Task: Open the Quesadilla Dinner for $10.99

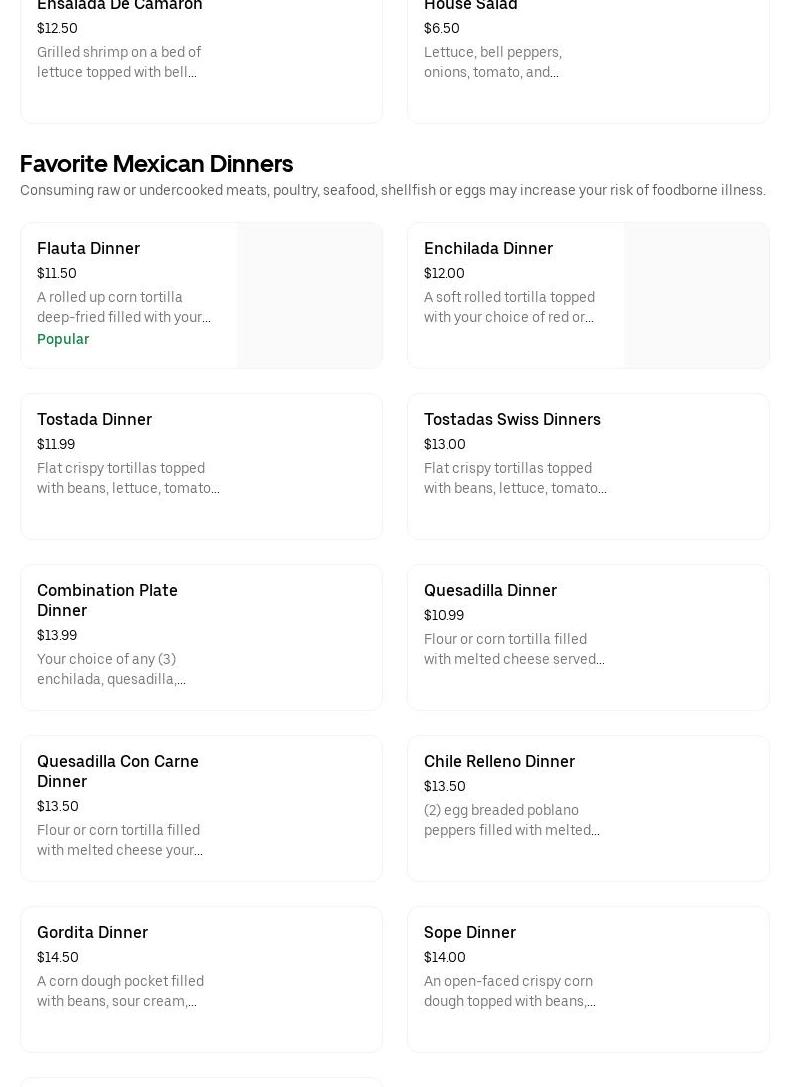Action: [587, 637]
